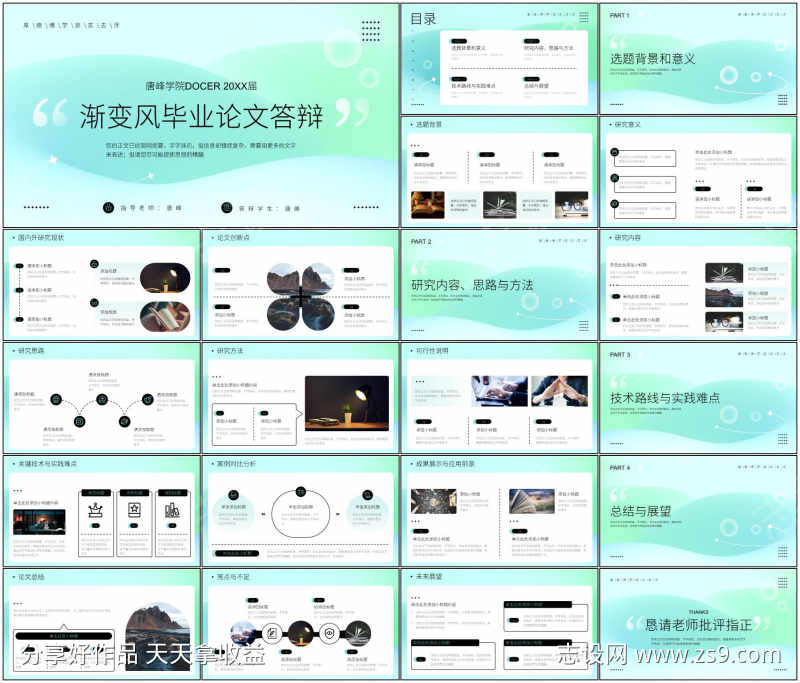Click first numbered circle icon on 研究意义 slide
The image size is (800, 683).
(615, 152)
